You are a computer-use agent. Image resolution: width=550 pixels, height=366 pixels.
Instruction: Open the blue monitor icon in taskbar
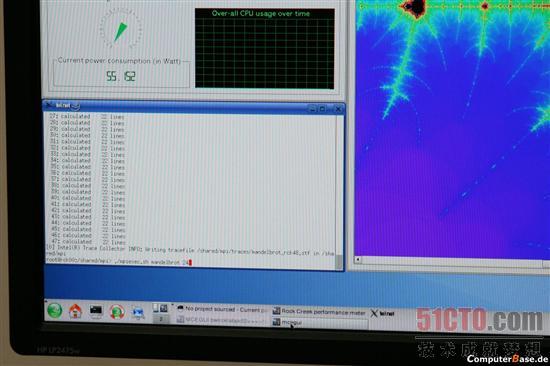point(138,312)
